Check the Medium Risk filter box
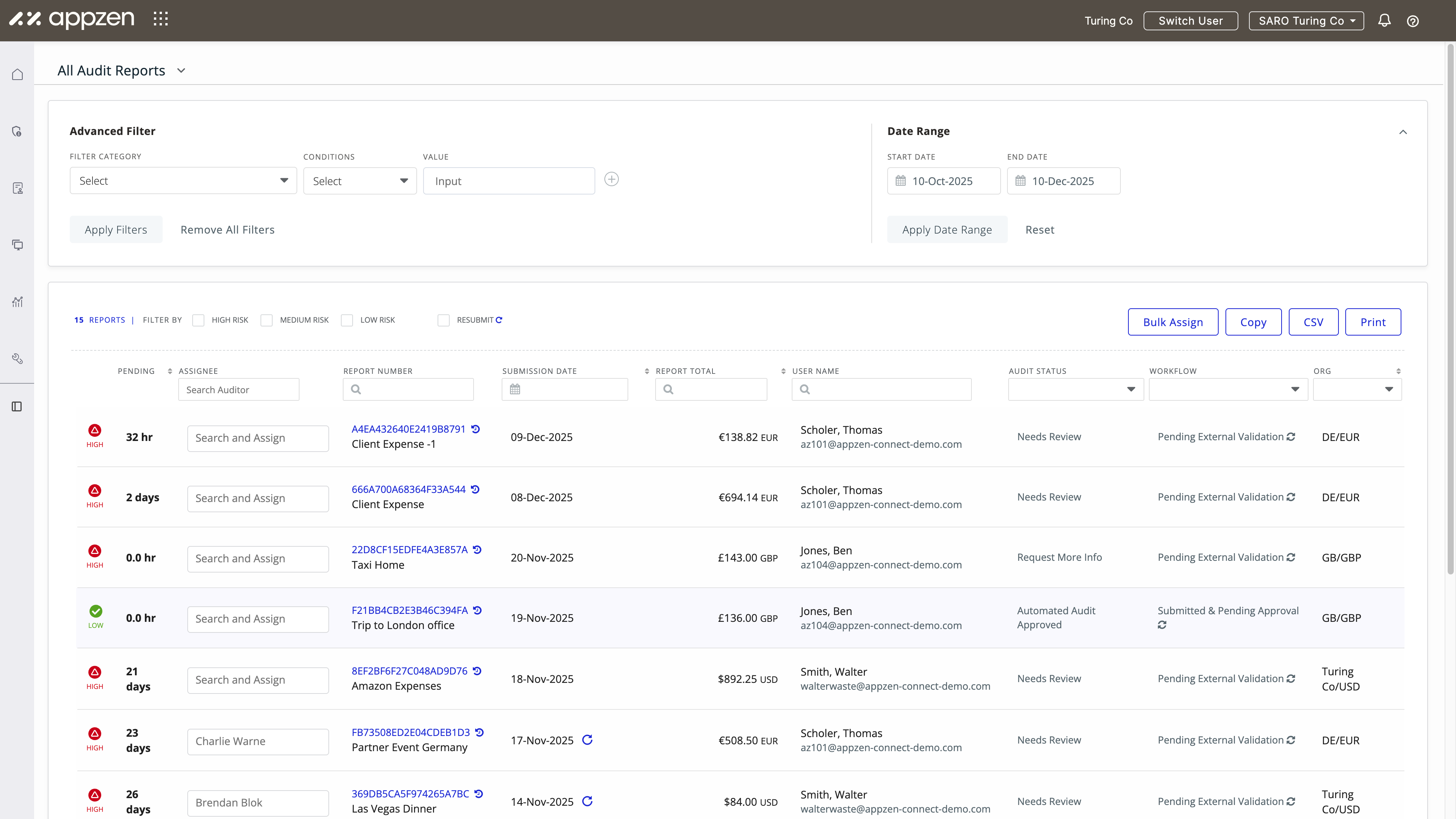Viewport: 1456px width, 819px height. pyautogui.click(x=266, y=320)
